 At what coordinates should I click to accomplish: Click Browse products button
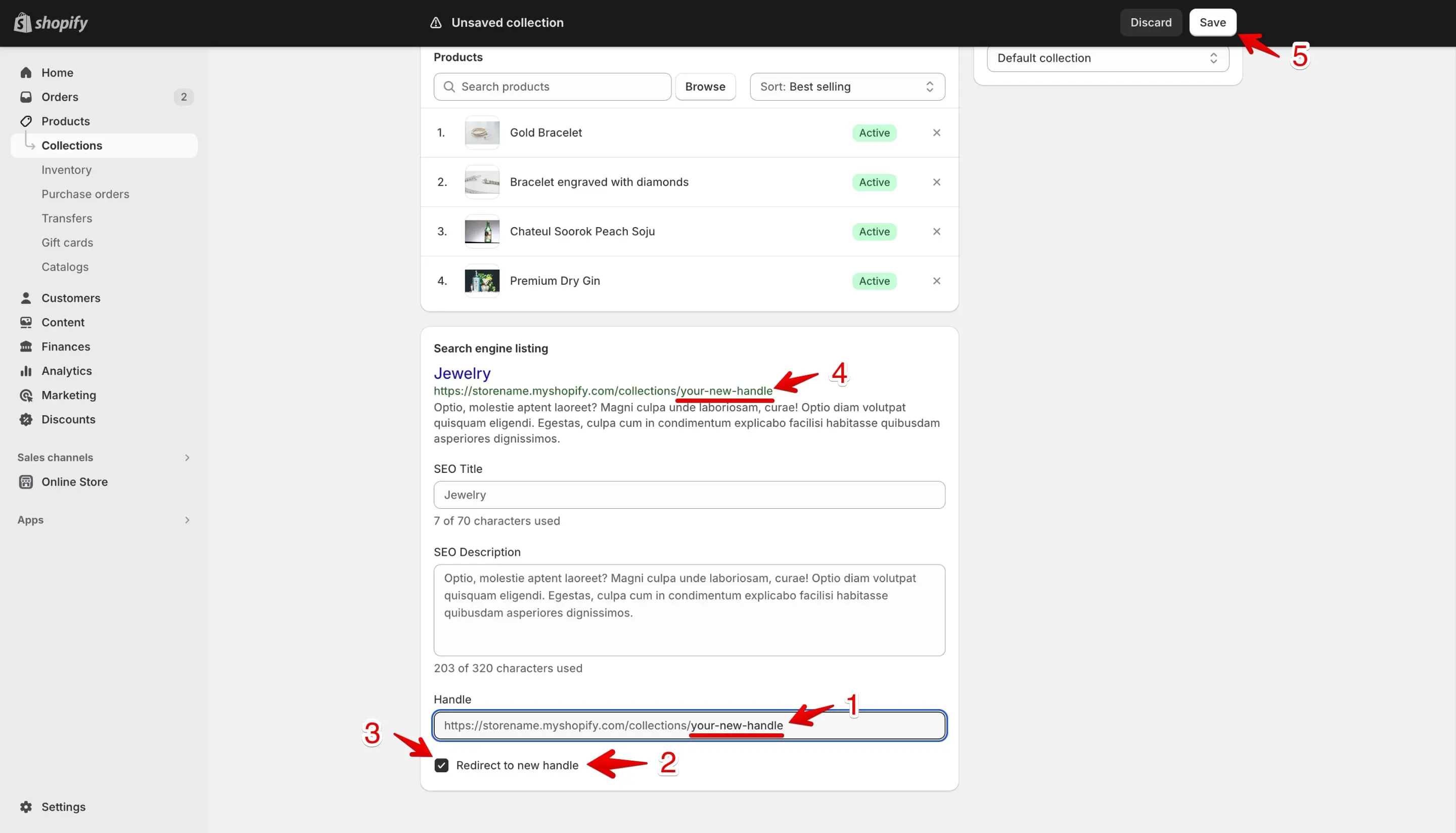click(x=705, y=86)
